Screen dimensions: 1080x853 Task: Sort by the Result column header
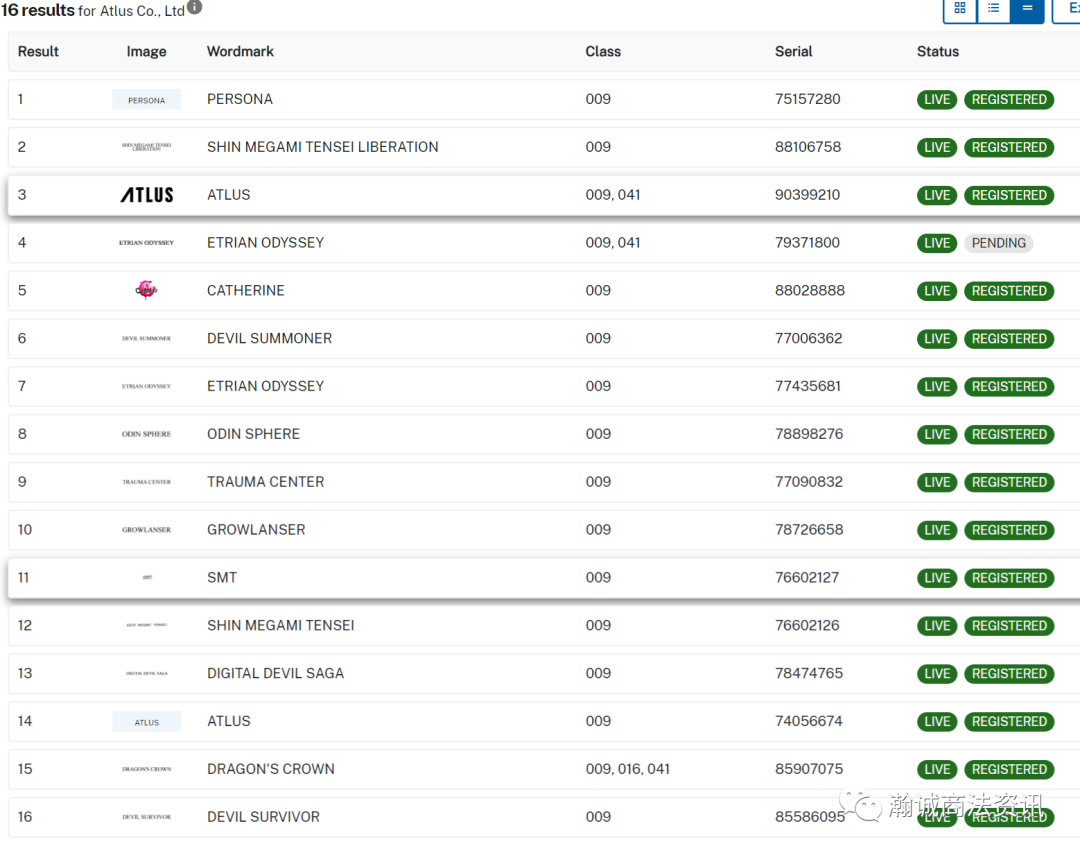click(x=38, y=52)
